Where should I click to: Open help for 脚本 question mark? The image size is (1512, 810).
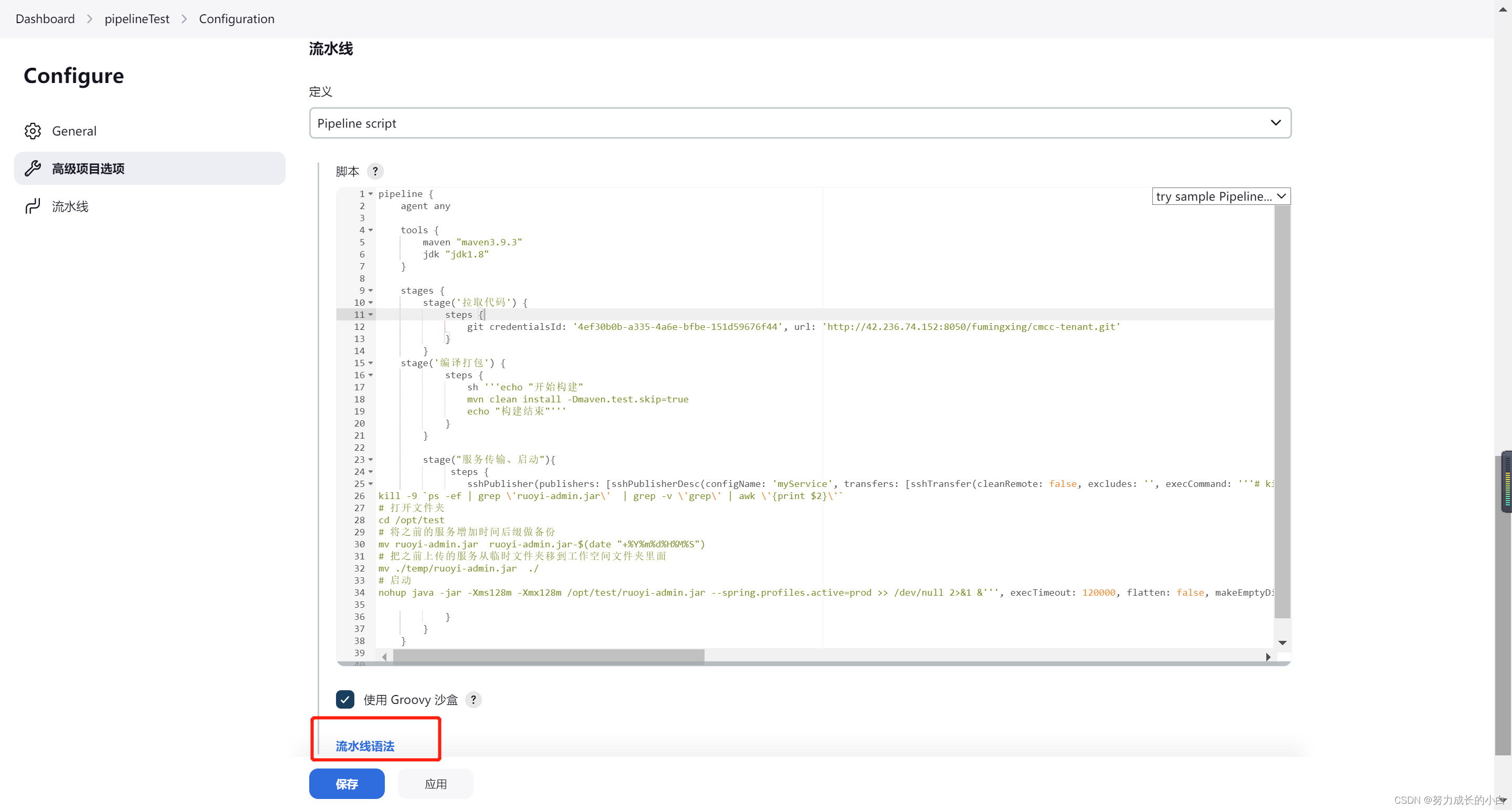tap(375, 171)
